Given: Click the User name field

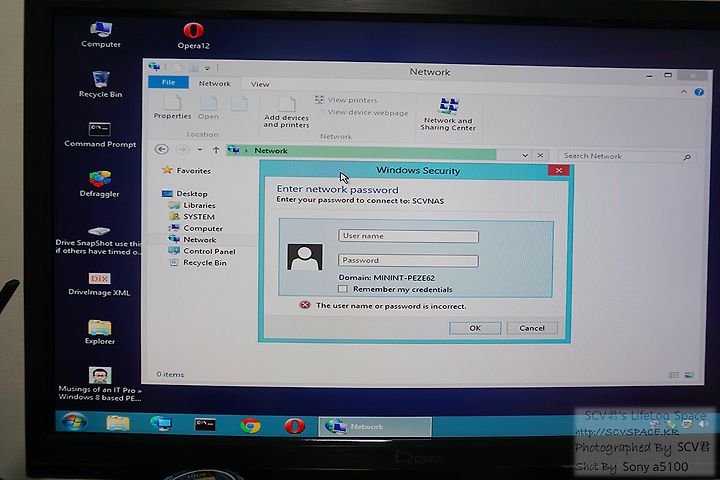Looking at the screenshot, I should pos(408,236).
